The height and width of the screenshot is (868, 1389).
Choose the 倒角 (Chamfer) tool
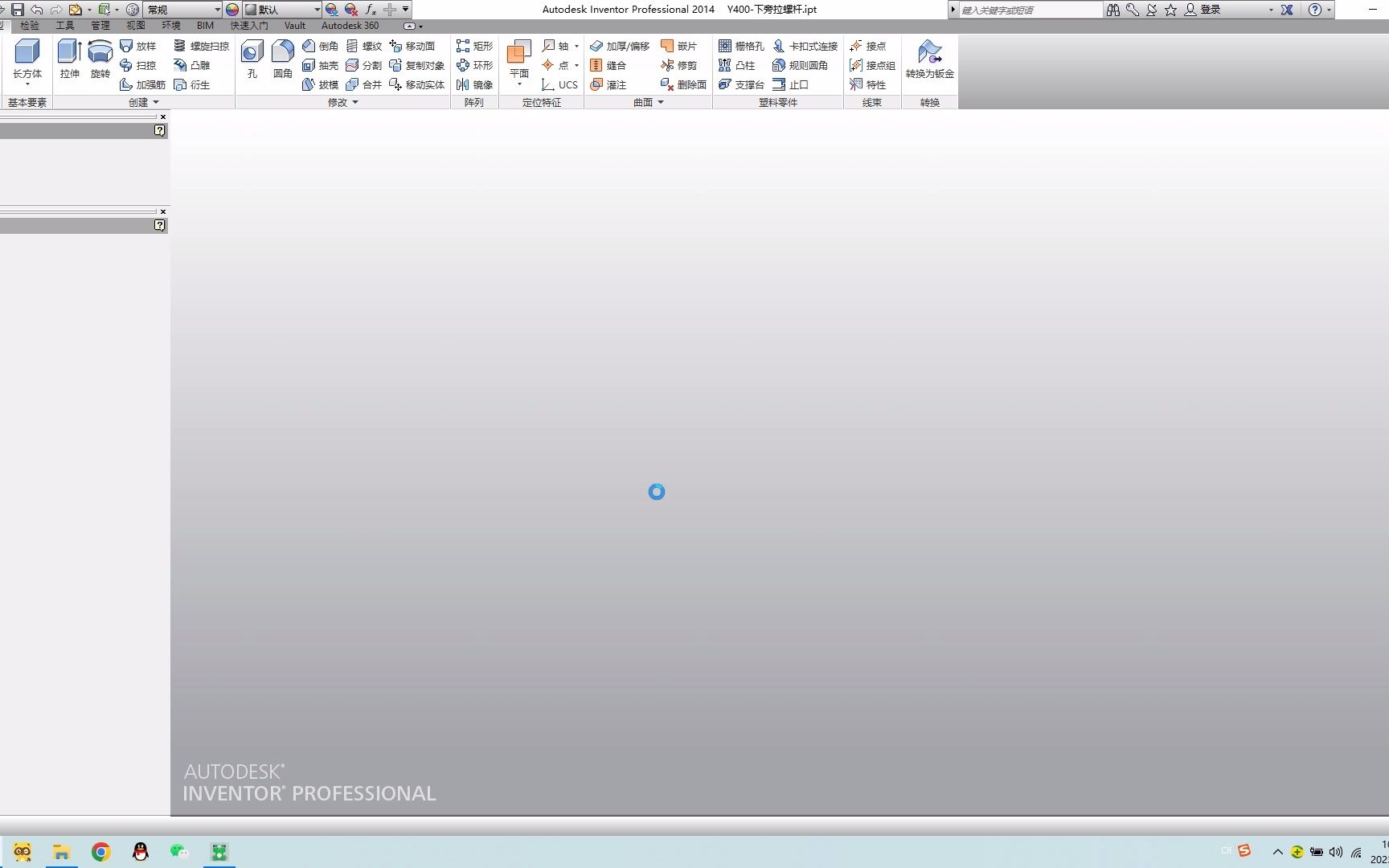(x=320, y=46)
